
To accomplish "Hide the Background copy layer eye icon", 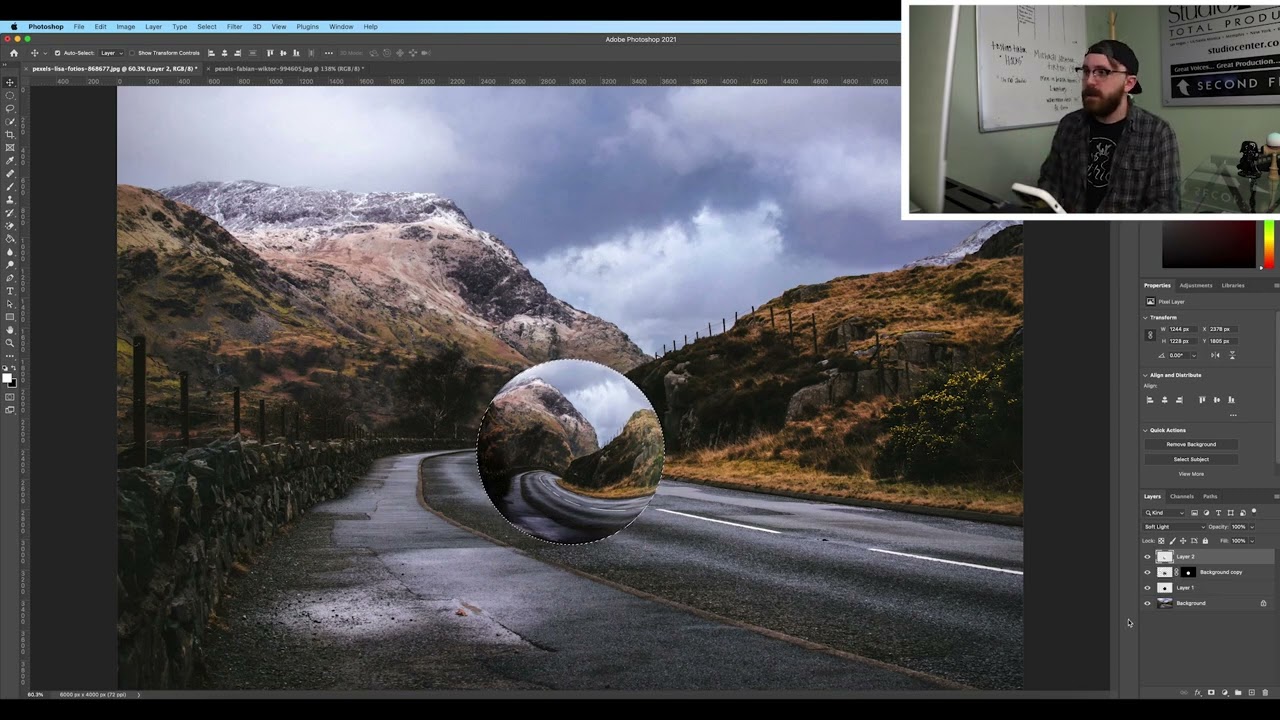I will pyautogui.click(x=1147, y=572).
